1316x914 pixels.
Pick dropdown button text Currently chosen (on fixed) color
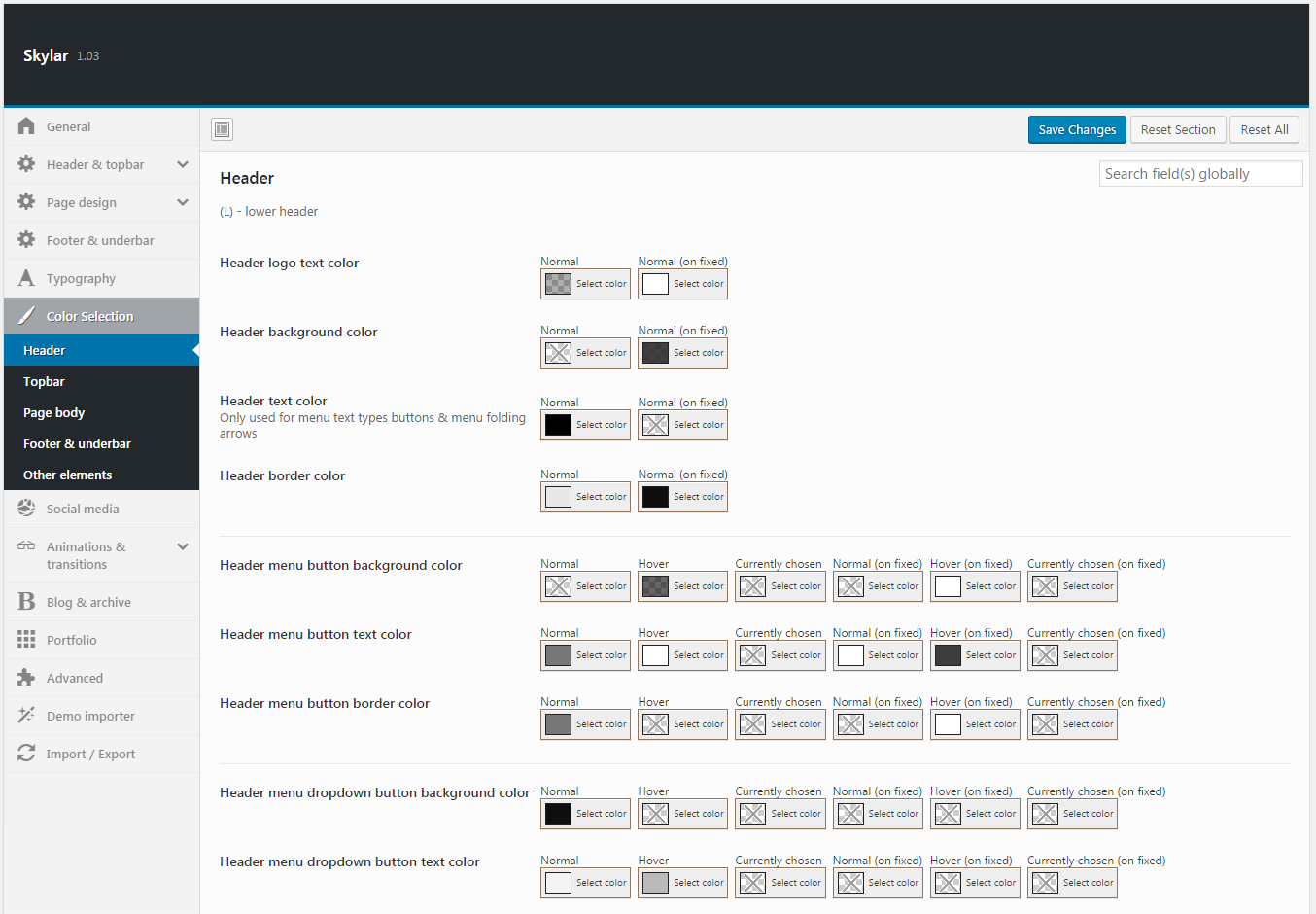[x=1072, y=883]
